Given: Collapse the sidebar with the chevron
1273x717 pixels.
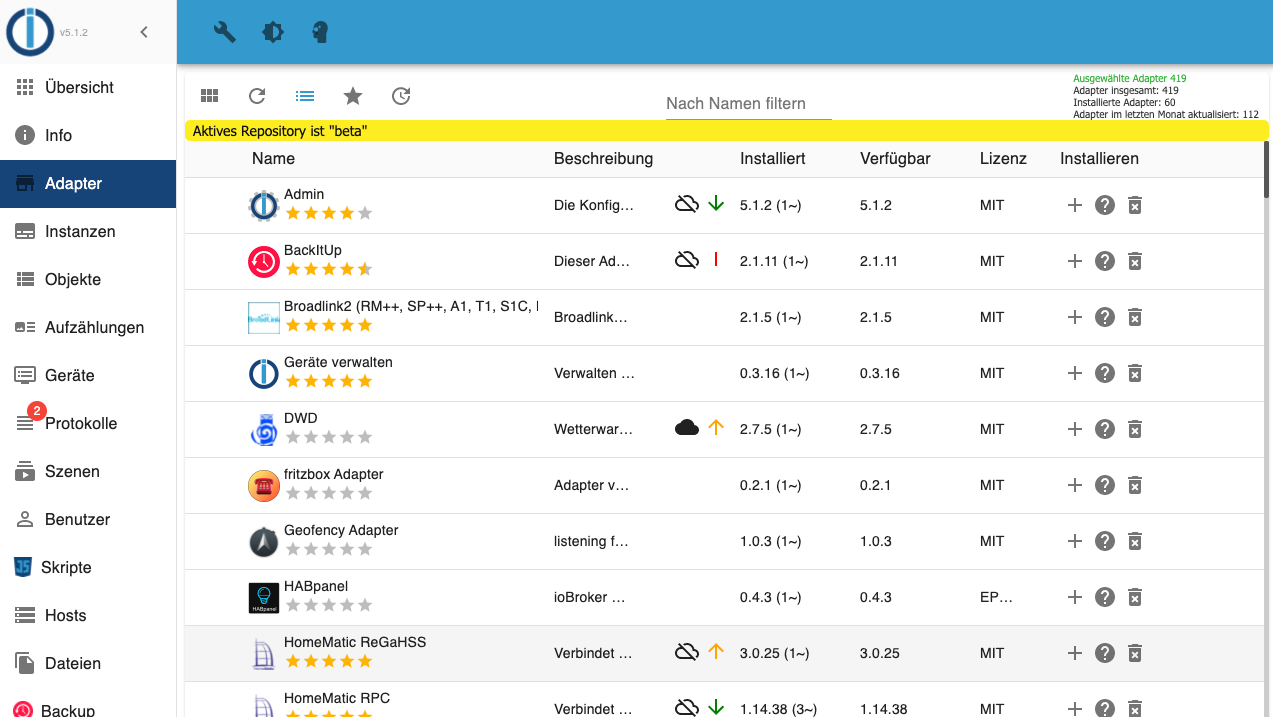Looking at the screenshot, I should coord(144,32).
